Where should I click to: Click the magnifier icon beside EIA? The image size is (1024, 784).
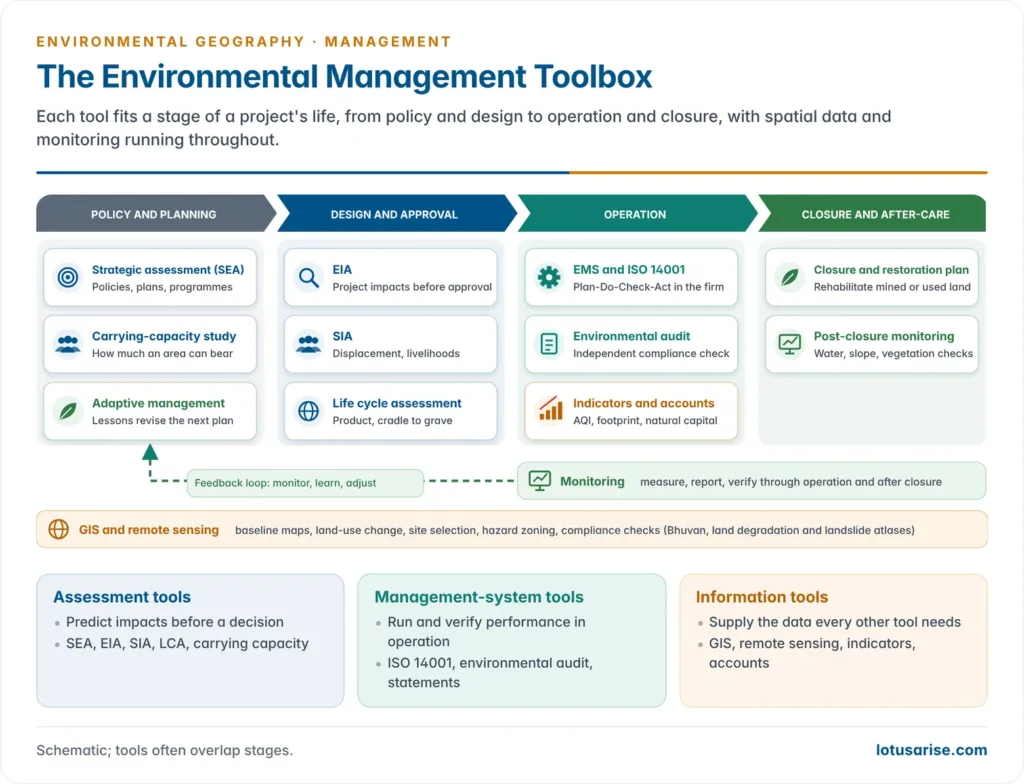[308, 278]
